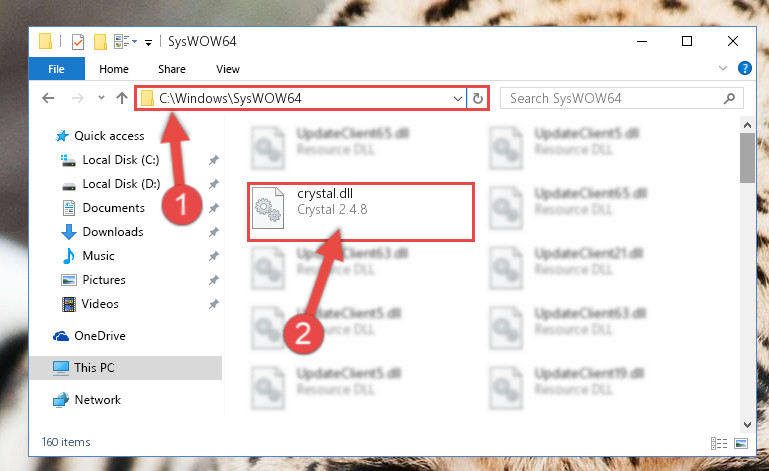Open recent locations dropdown arrow
The width and height of the screenshot is (769, 471).
click(101, 98)
